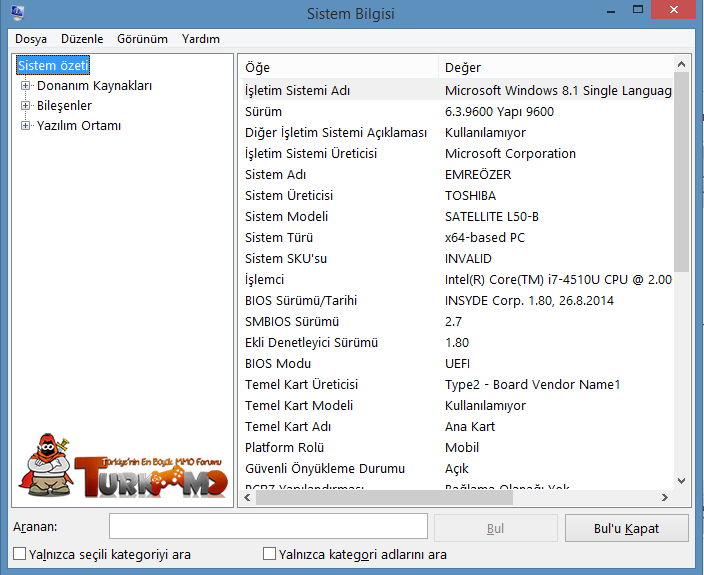Click the value x64-based PC
This screenshot has height=575, width=704.
484,237
